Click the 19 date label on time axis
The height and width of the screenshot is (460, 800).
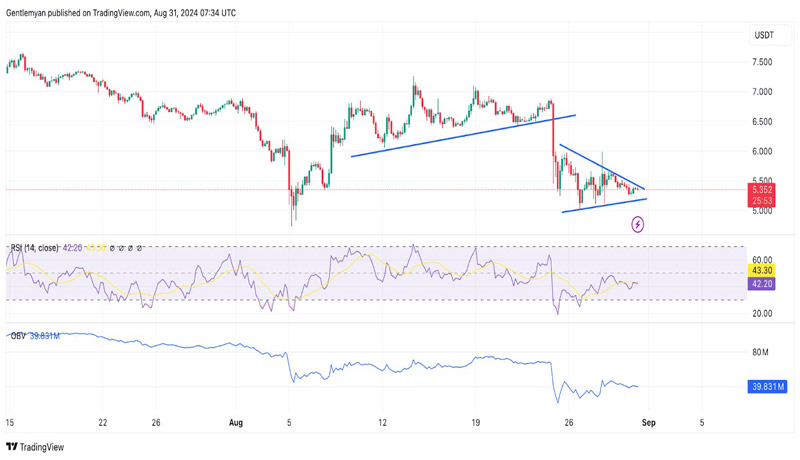tap(476, 423)
